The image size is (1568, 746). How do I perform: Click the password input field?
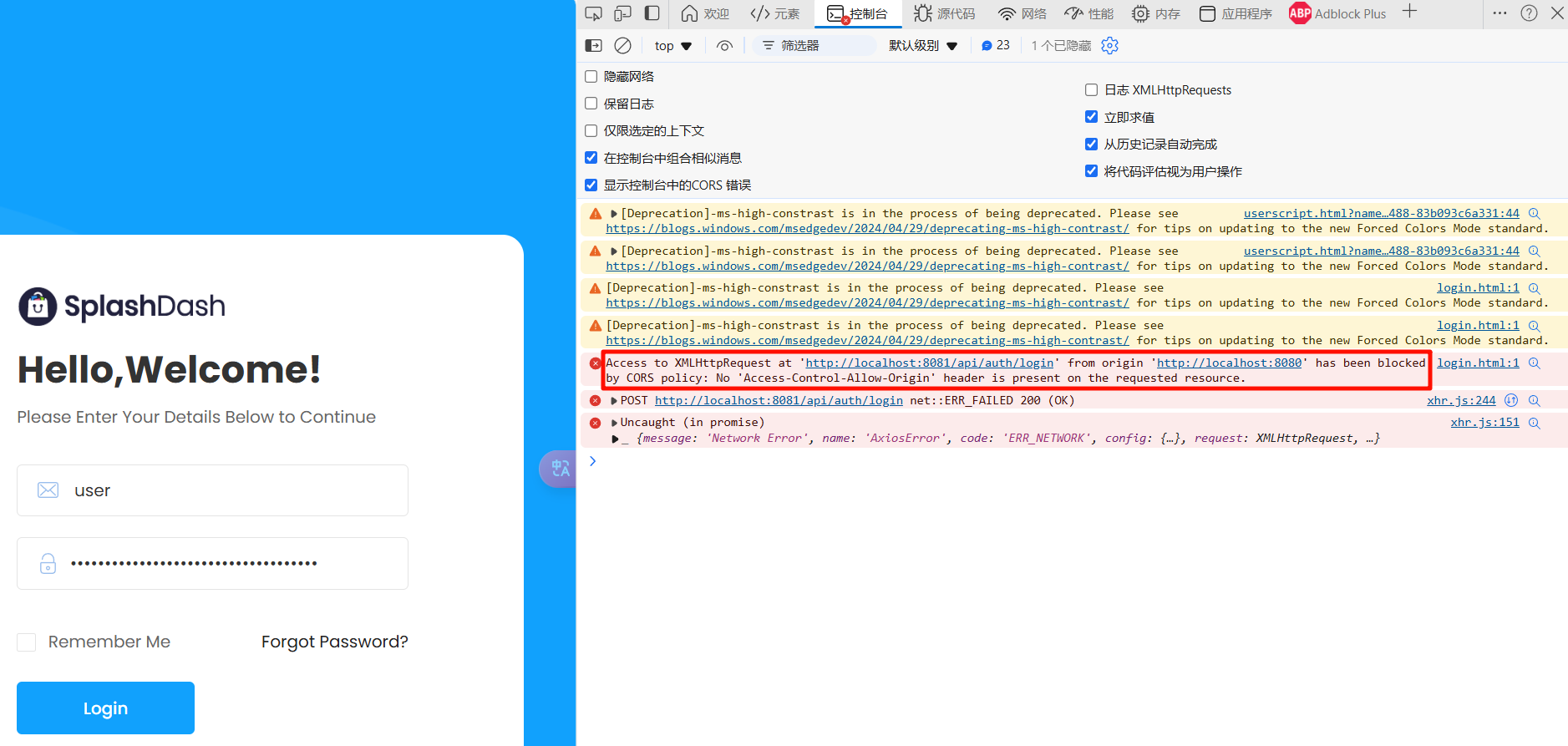pos(212,564)
